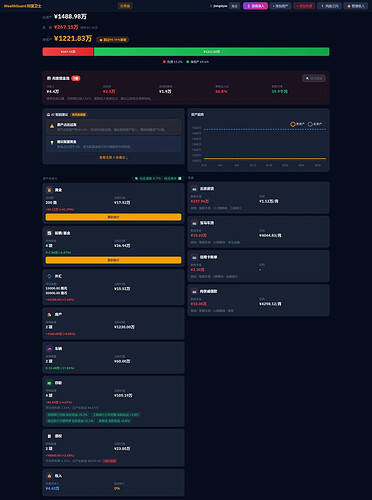372x500 pixels.
Task: Click the rightmost orange-icon header button
Action: [356, 6]
